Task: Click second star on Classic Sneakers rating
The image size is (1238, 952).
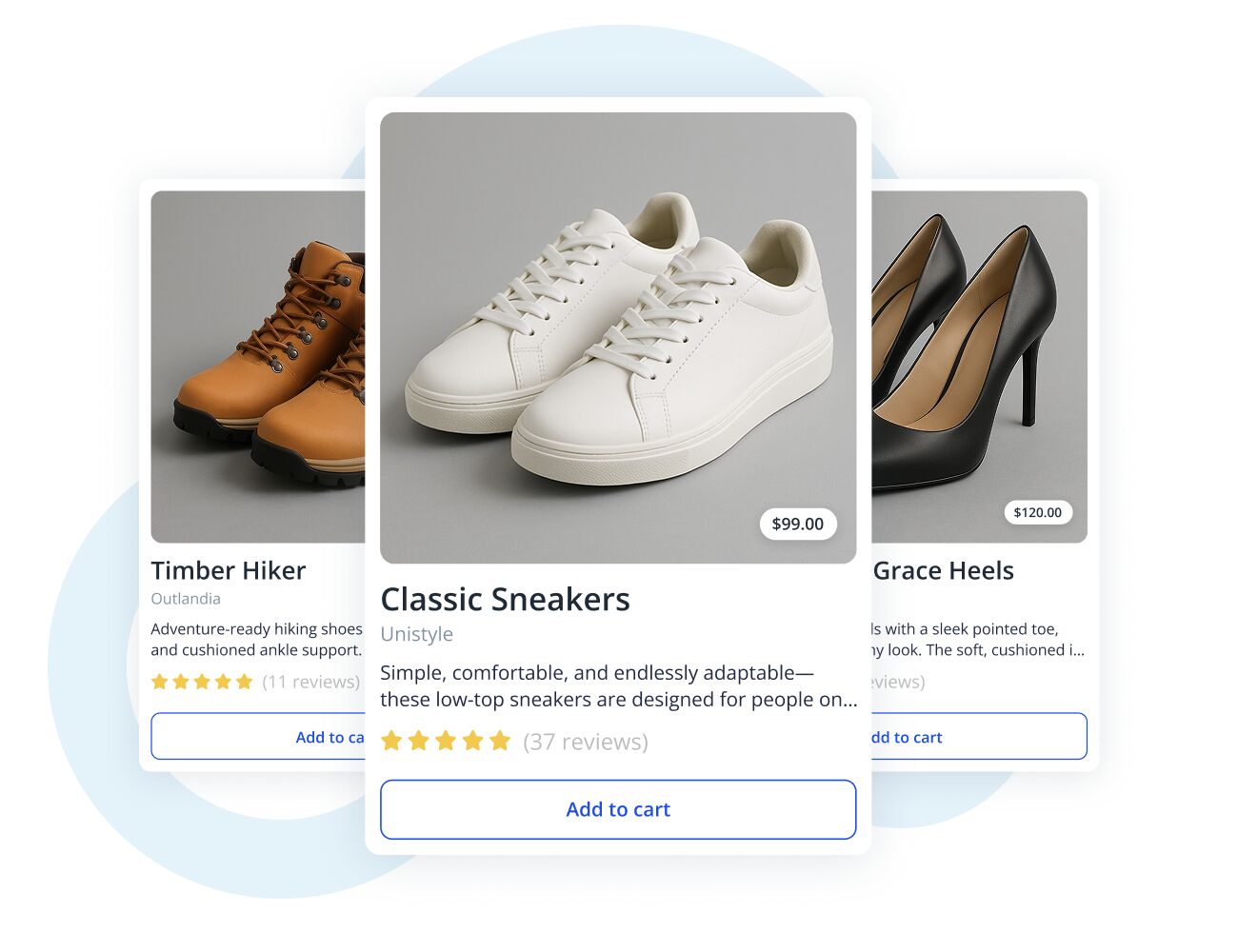Action: tap(418, 741)
